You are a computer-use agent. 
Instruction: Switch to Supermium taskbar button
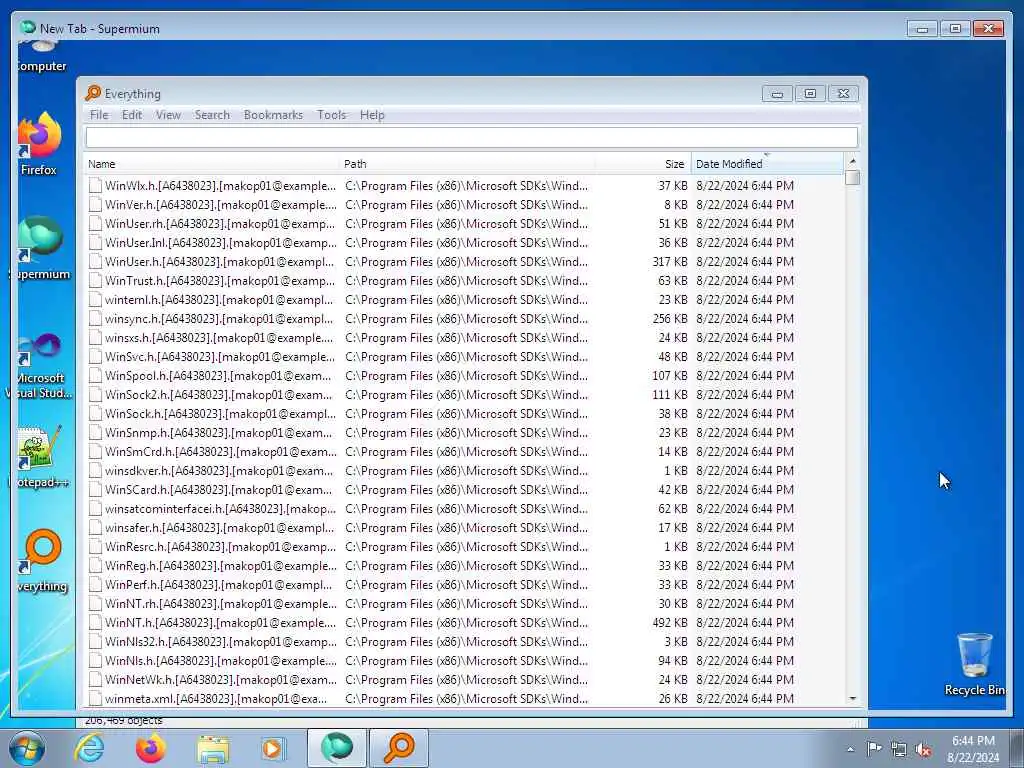tap(337, 748)
